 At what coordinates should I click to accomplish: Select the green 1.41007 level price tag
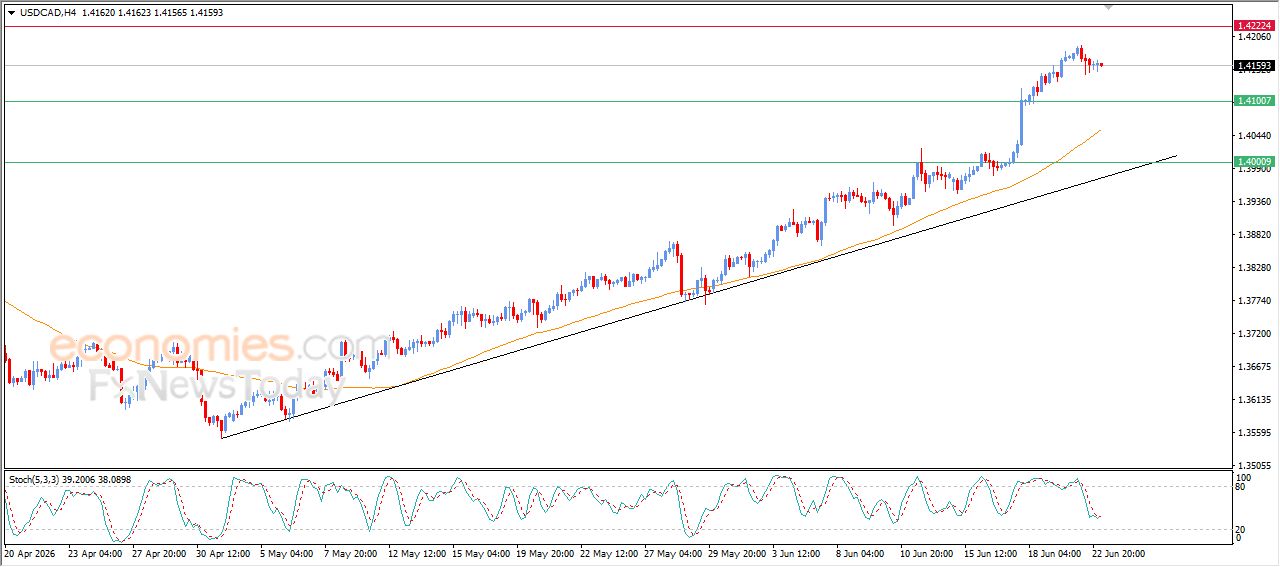point(1254,101)
